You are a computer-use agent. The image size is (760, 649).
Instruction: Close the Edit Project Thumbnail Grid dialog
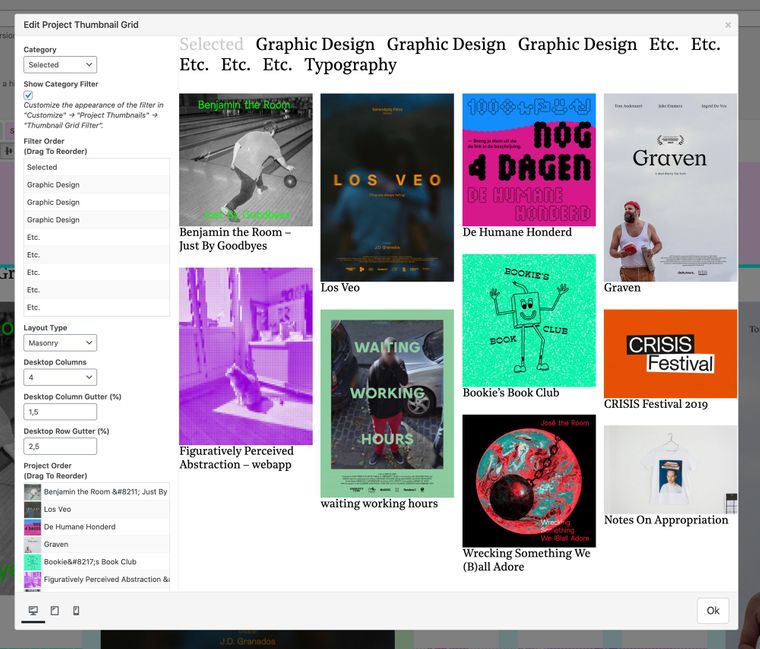click(728, 25)
